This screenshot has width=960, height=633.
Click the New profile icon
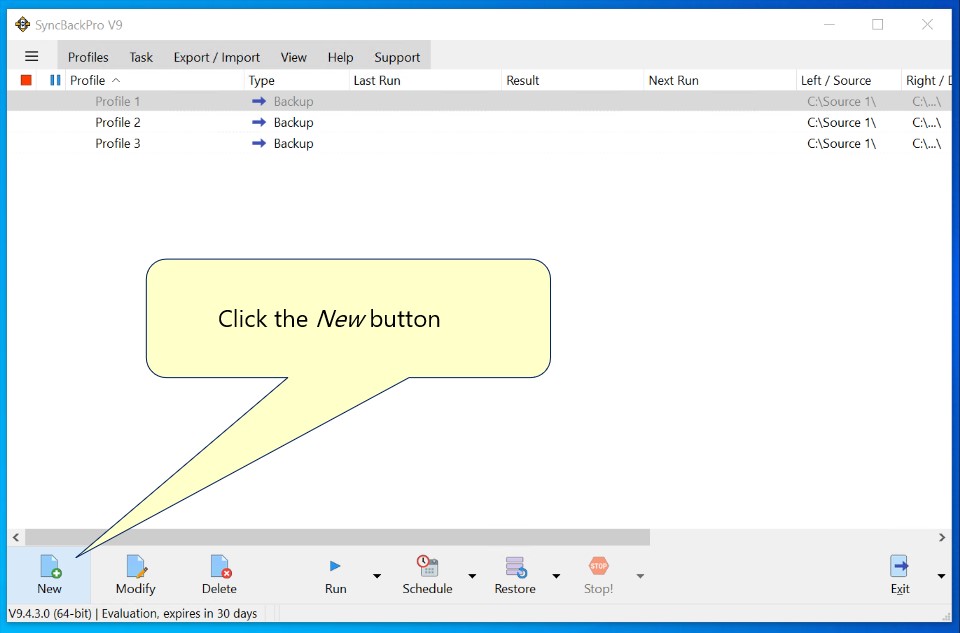(49, 568)
